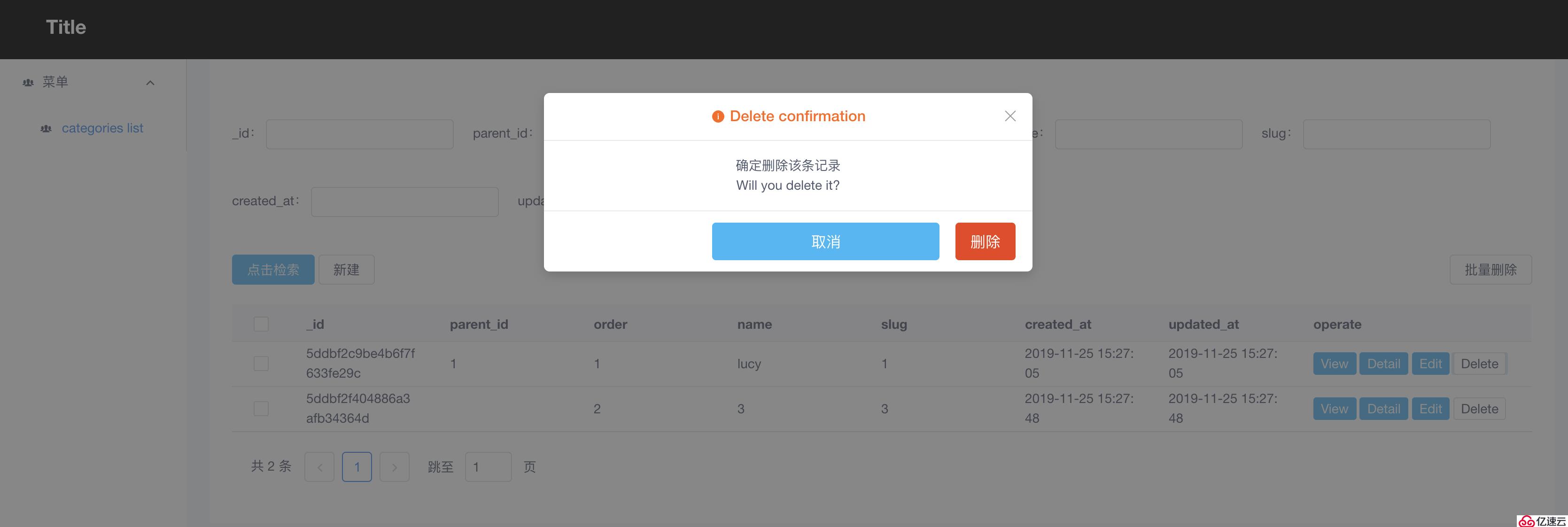Click the slug column header

[x=894, y=325]
